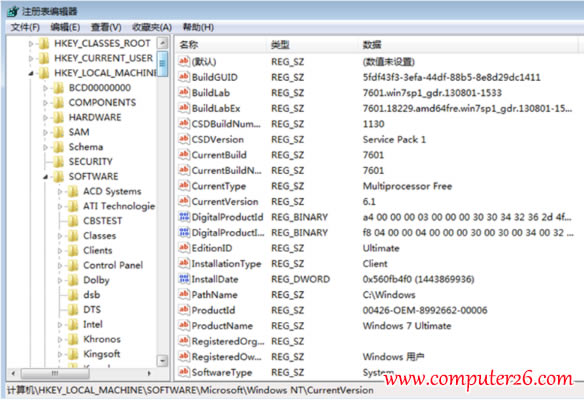
Task: Collapse the SOFTWARE key node
Action: coord(45,177)
